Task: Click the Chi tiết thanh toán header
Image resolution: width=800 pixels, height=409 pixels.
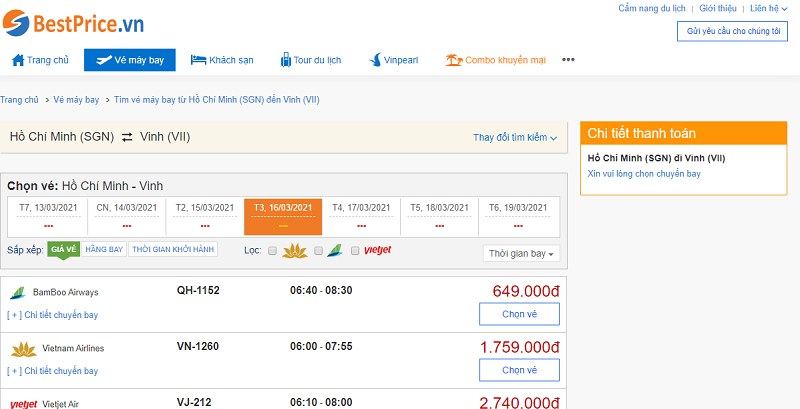Action: pyautogui.click(x=684, y=133)
